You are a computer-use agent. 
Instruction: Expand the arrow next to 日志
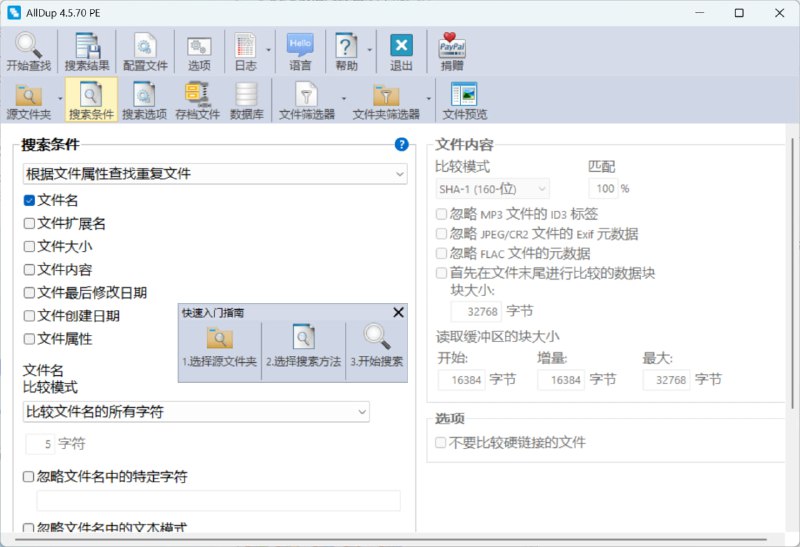268,49
